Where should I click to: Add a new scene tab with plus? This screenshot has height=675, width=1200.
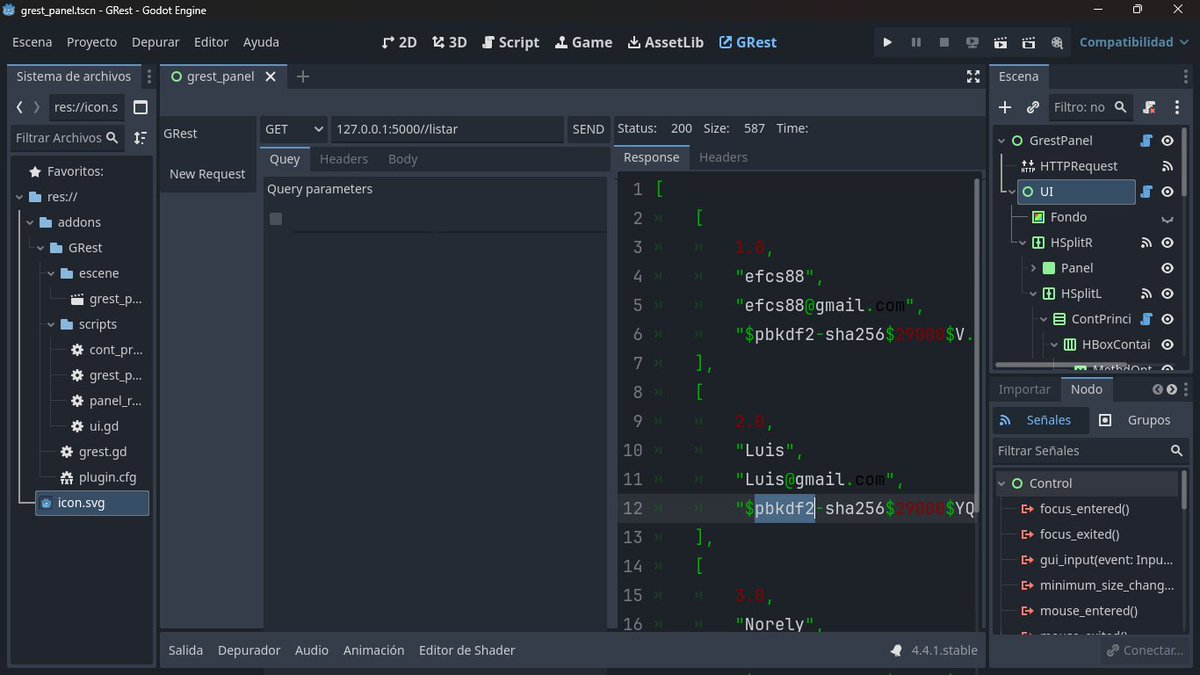[x=303, y=76]
